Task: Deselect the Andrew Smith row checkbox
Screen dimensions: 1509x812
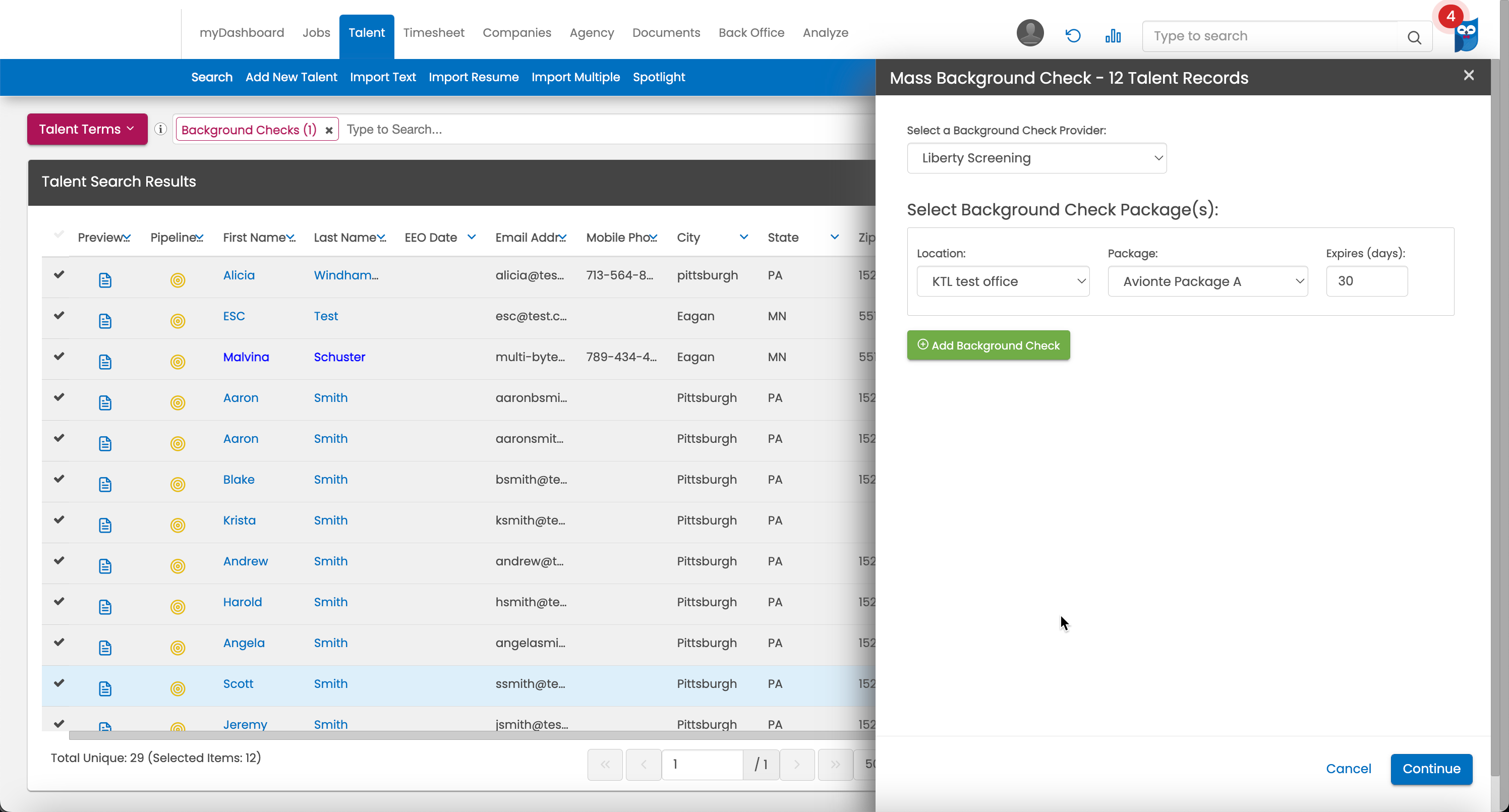Action: coord(59,560)
